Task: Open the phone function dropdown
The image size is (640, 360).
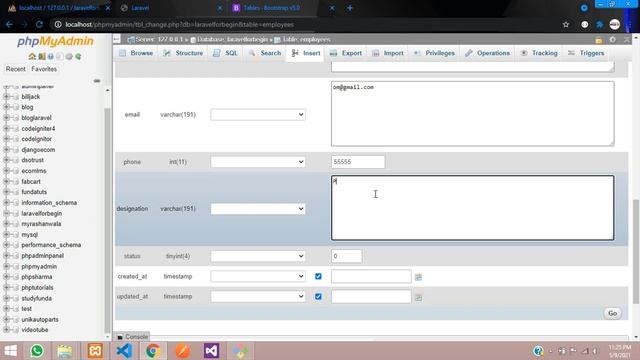Action: tap(258, 162)
